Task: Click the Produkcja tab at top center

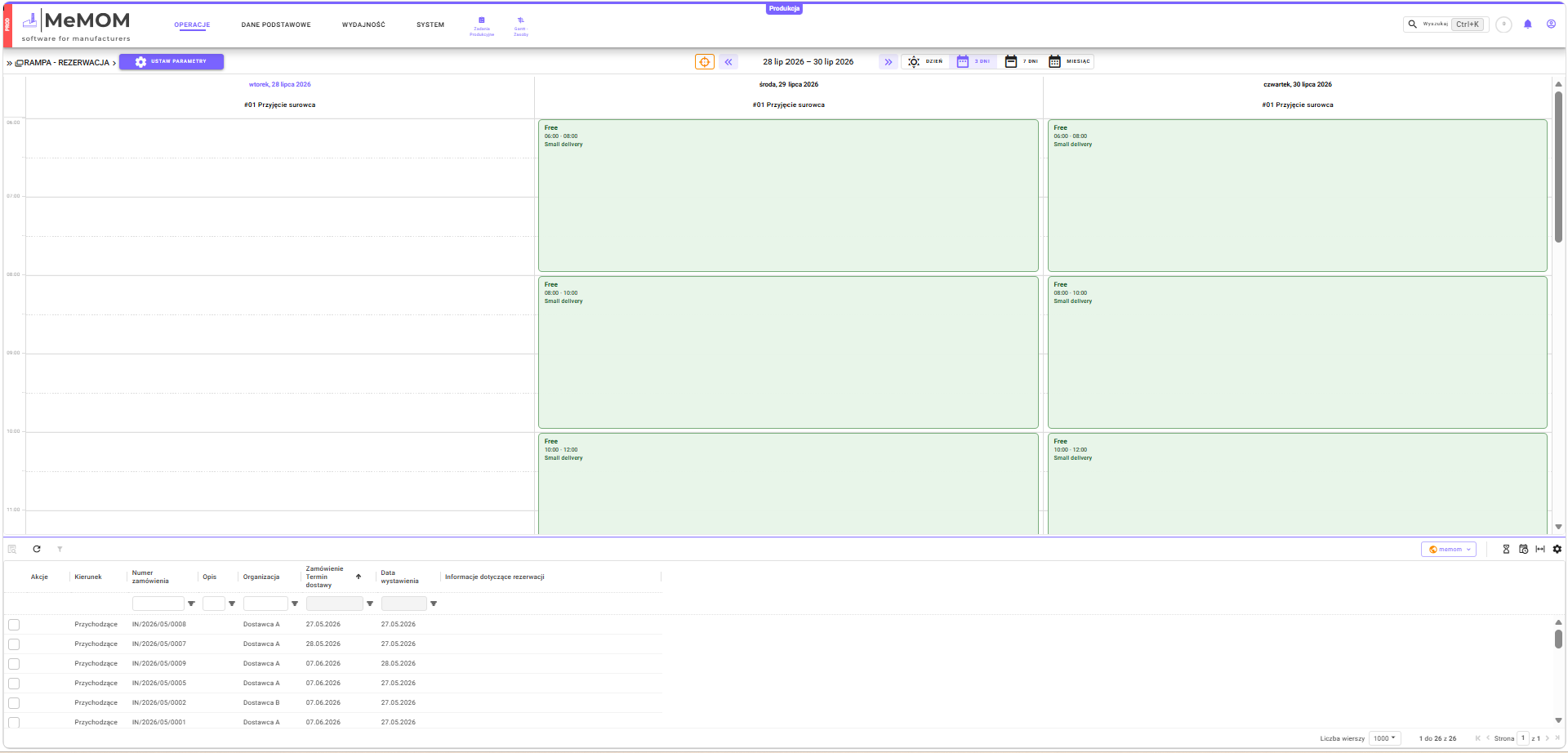Action: (x=784, y=9)
